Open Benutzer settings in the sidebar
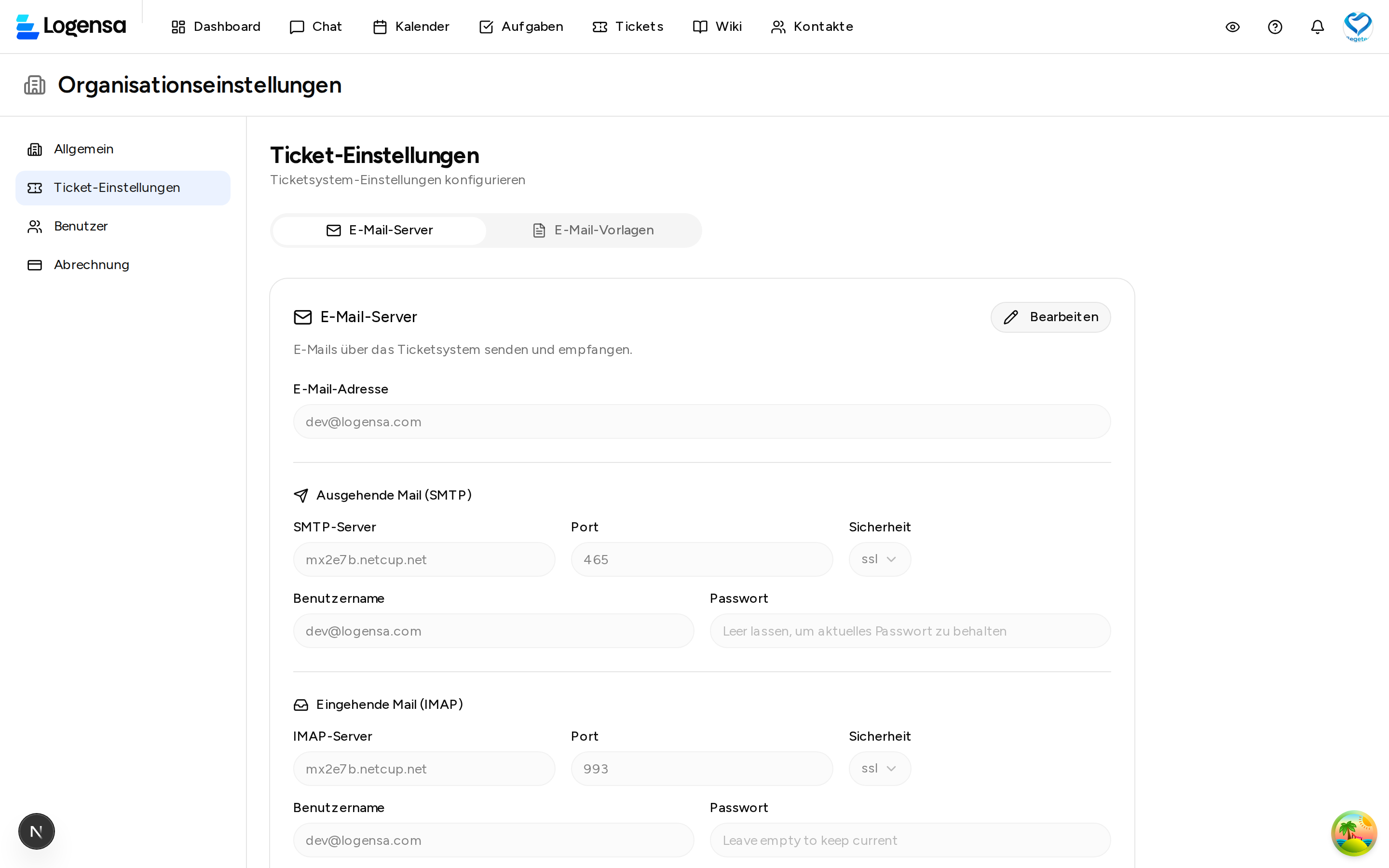1389x868 pixels. coord(81,226)
